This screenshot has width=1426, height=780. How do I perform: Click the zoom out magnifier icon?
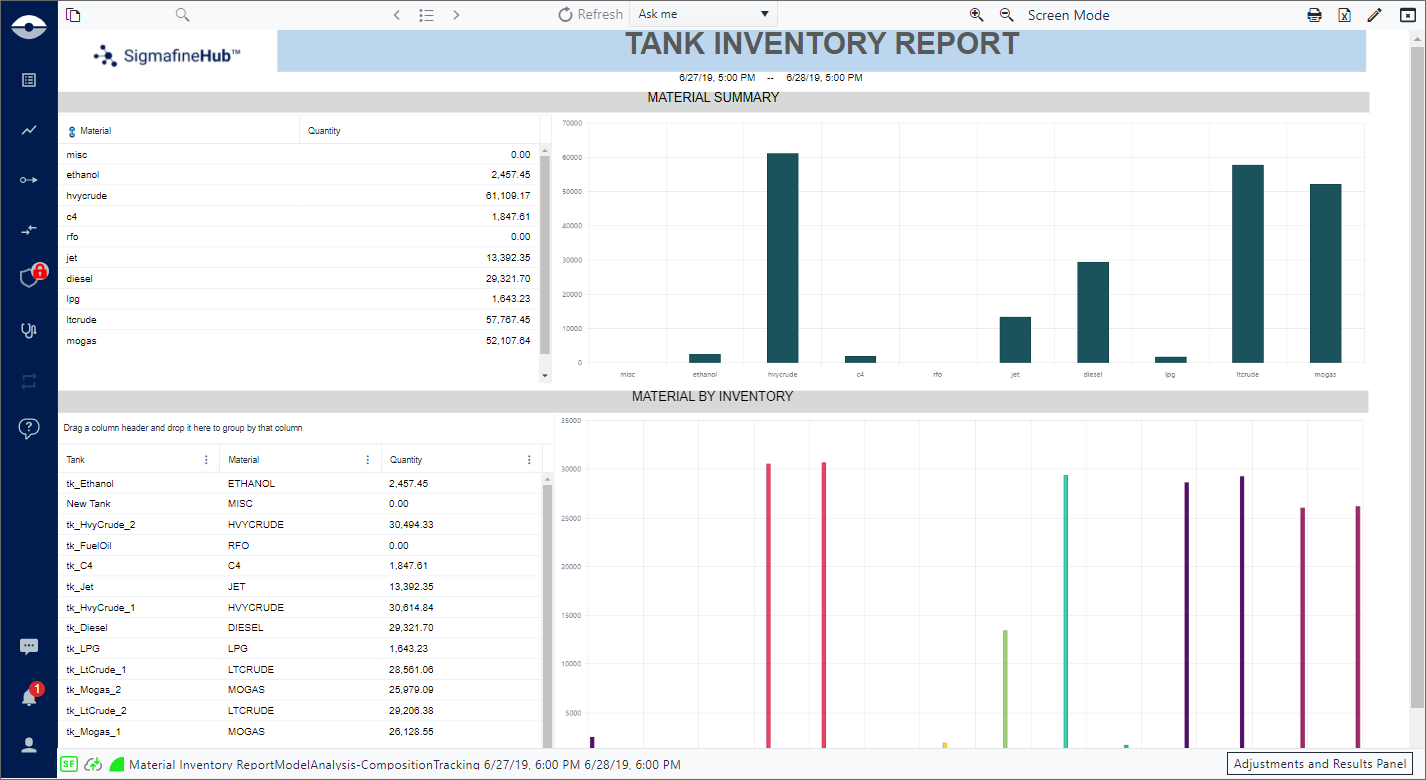(x=1006, y=15)
